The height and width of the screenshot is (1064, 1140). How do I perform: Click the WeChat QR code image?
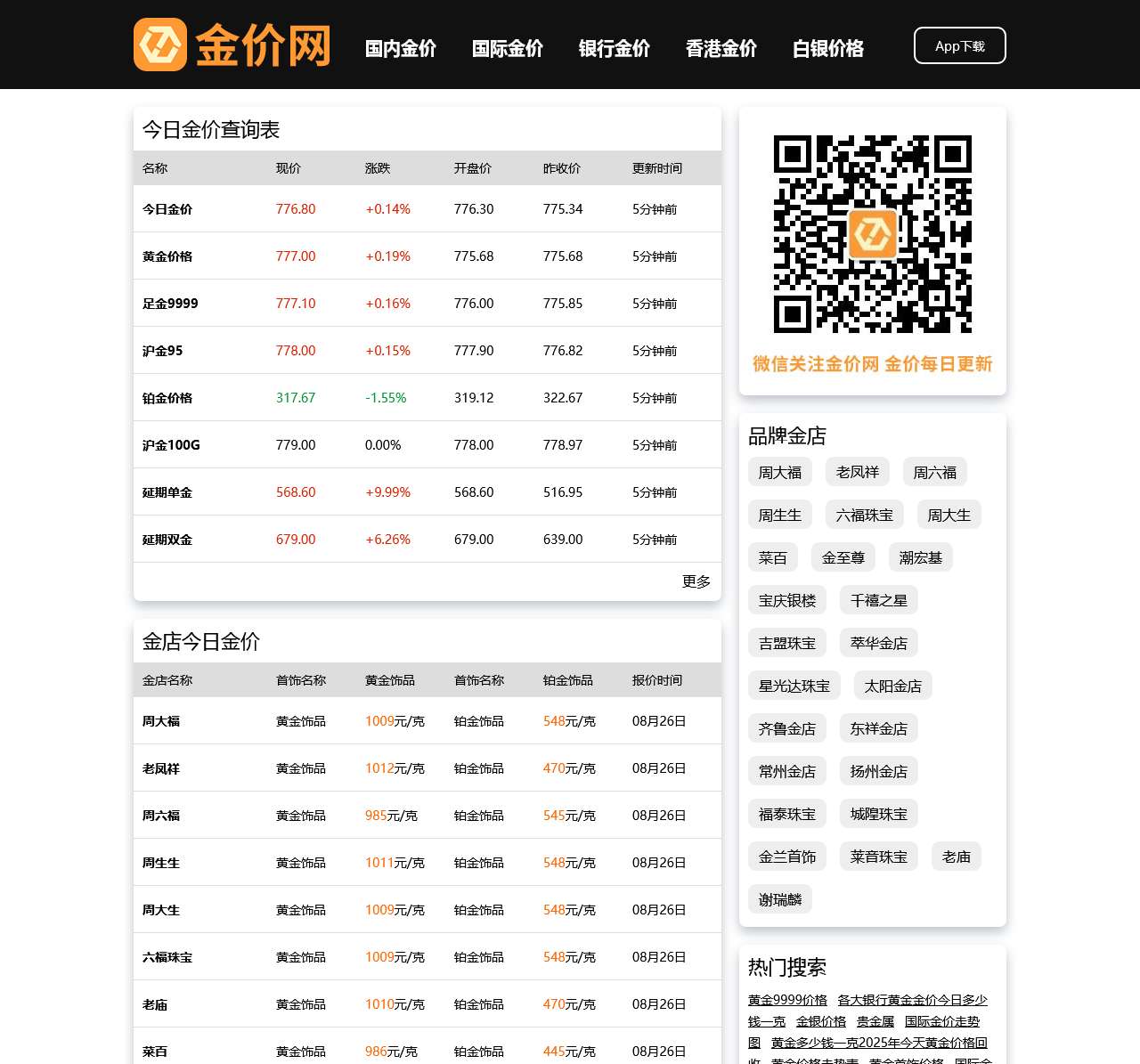[x=872, y=234]
